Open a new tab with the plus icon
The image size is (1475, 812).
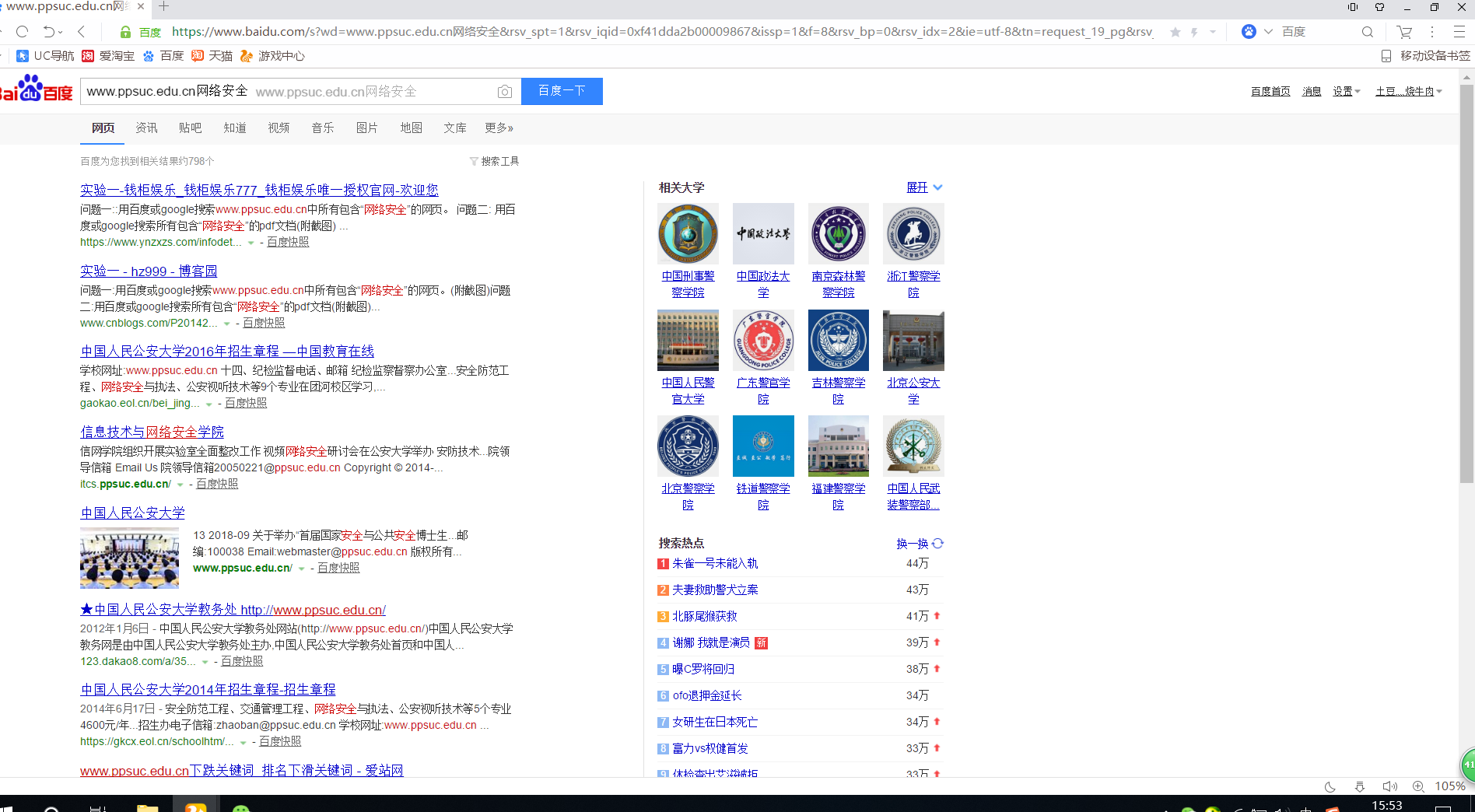(163, 6)
